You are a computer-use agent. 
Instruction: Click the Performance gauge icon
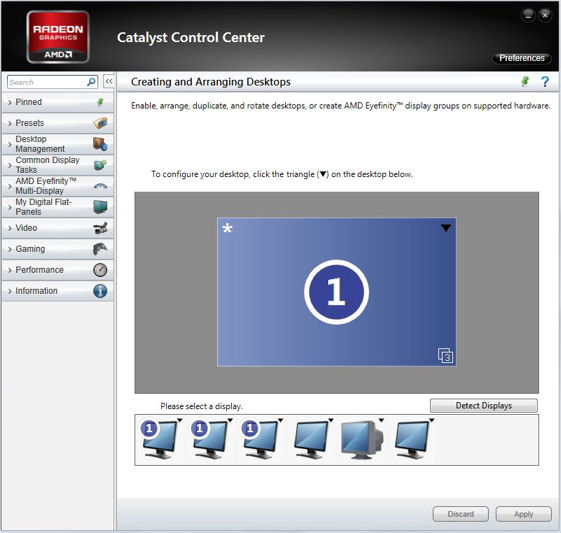point(100,270)
